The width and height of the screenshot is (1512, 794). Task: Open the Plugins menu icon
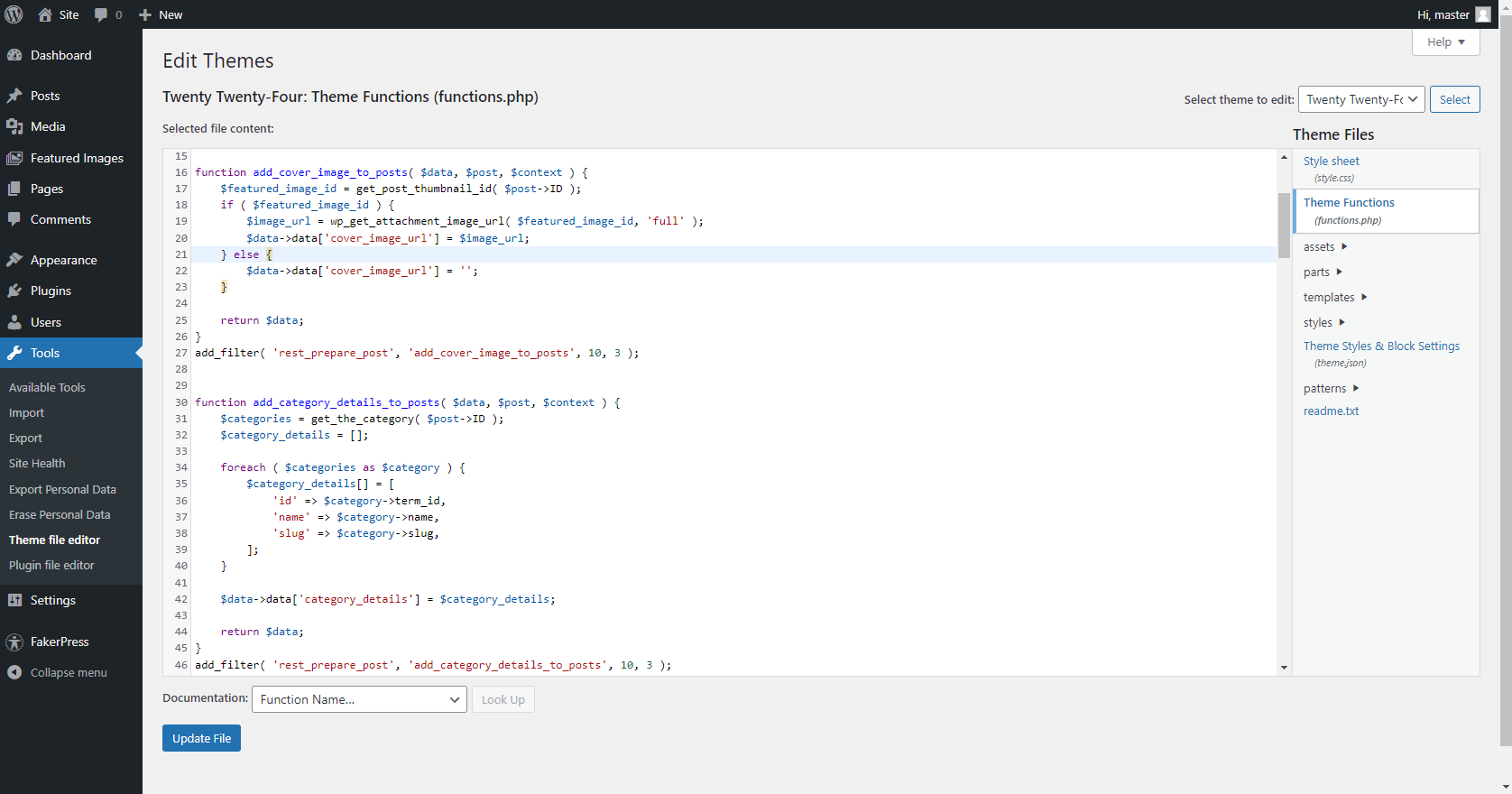tap(14, 291)
